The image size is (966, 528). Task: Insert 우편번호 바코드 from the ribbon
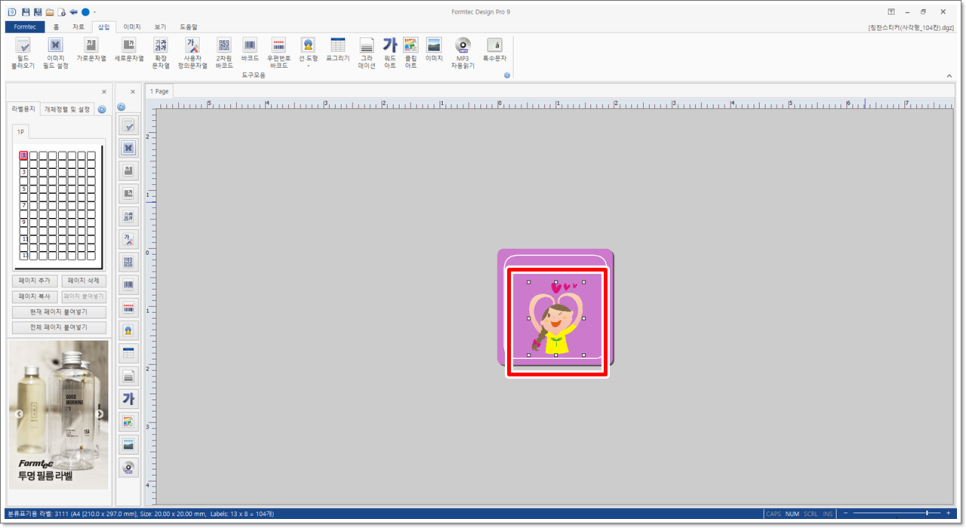[x=278, y=52]
